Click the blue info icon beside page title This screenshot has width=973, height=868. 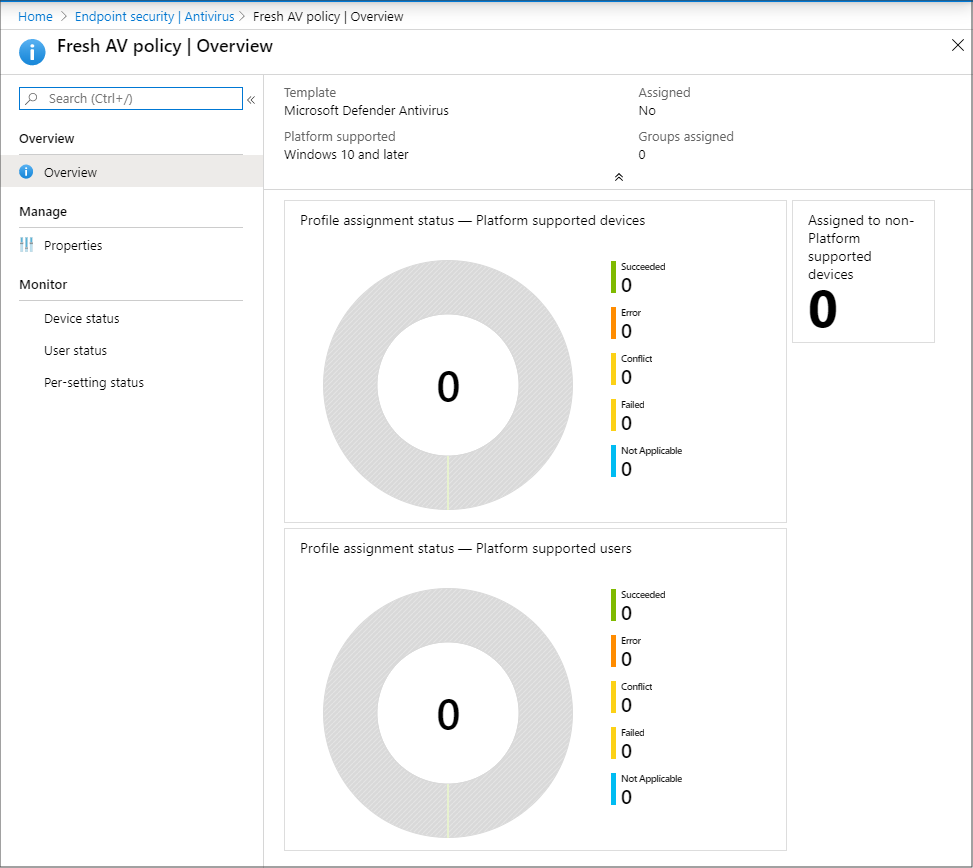[34, 51]
